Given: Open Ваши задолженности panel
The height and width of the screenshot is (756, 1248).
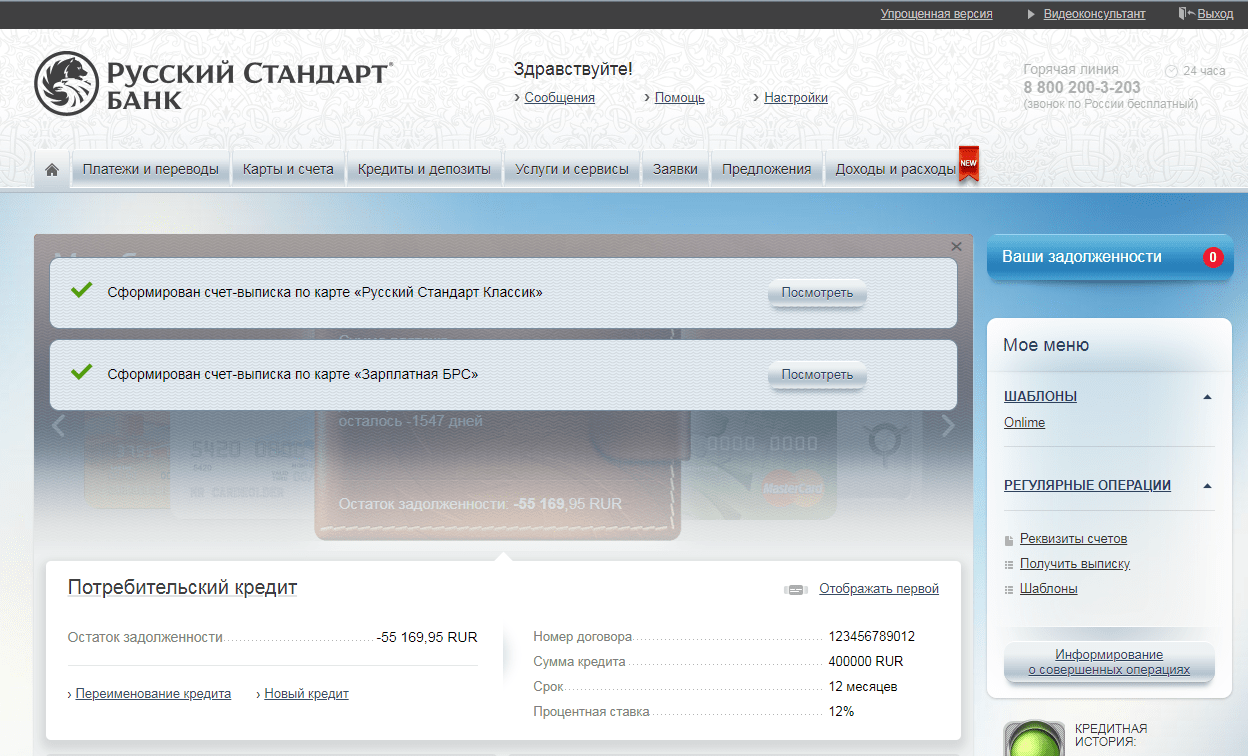Looking at the screenshot, I should [1110, 258].
